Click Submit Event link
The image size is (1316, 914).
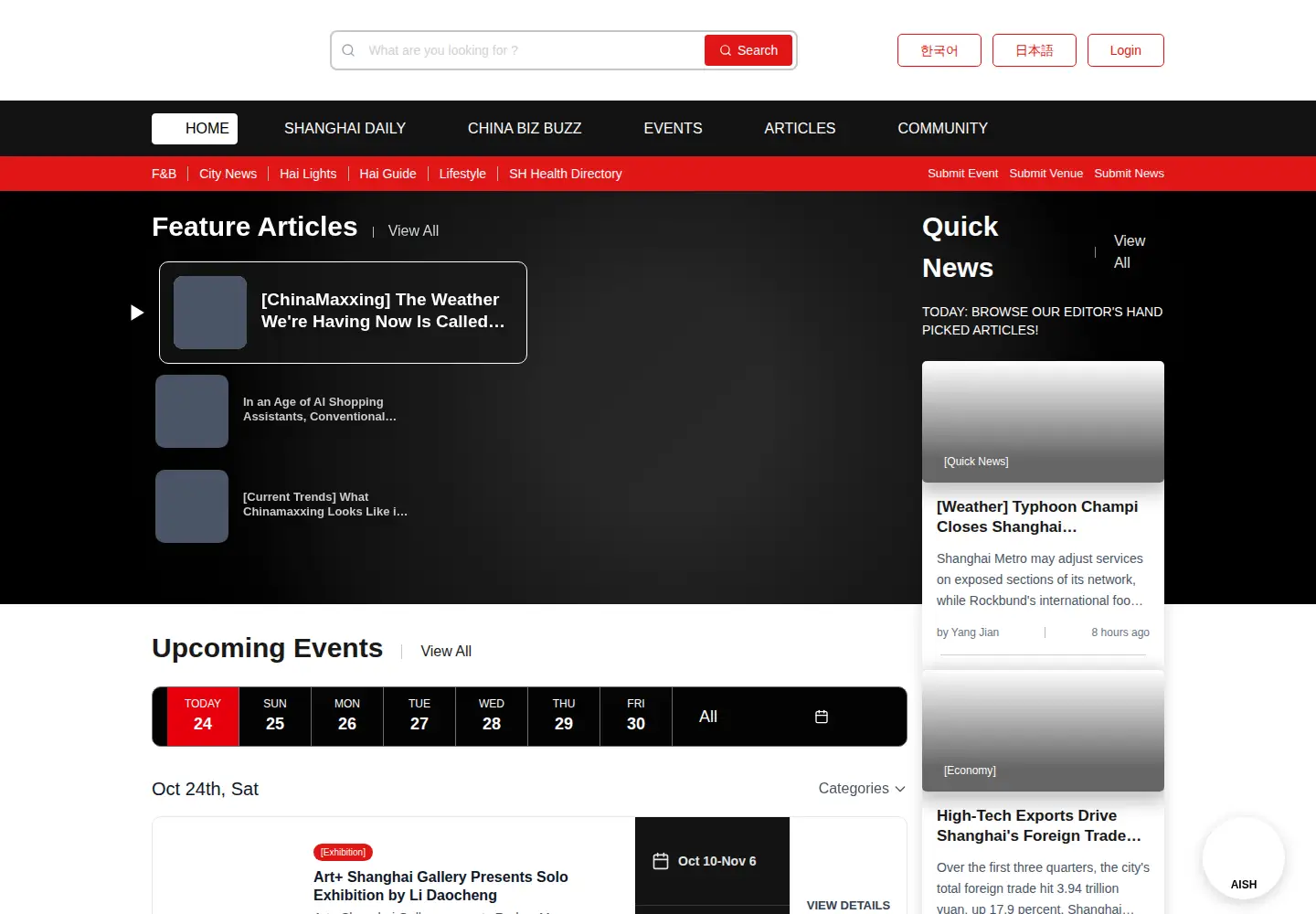(x=962, y=174)
